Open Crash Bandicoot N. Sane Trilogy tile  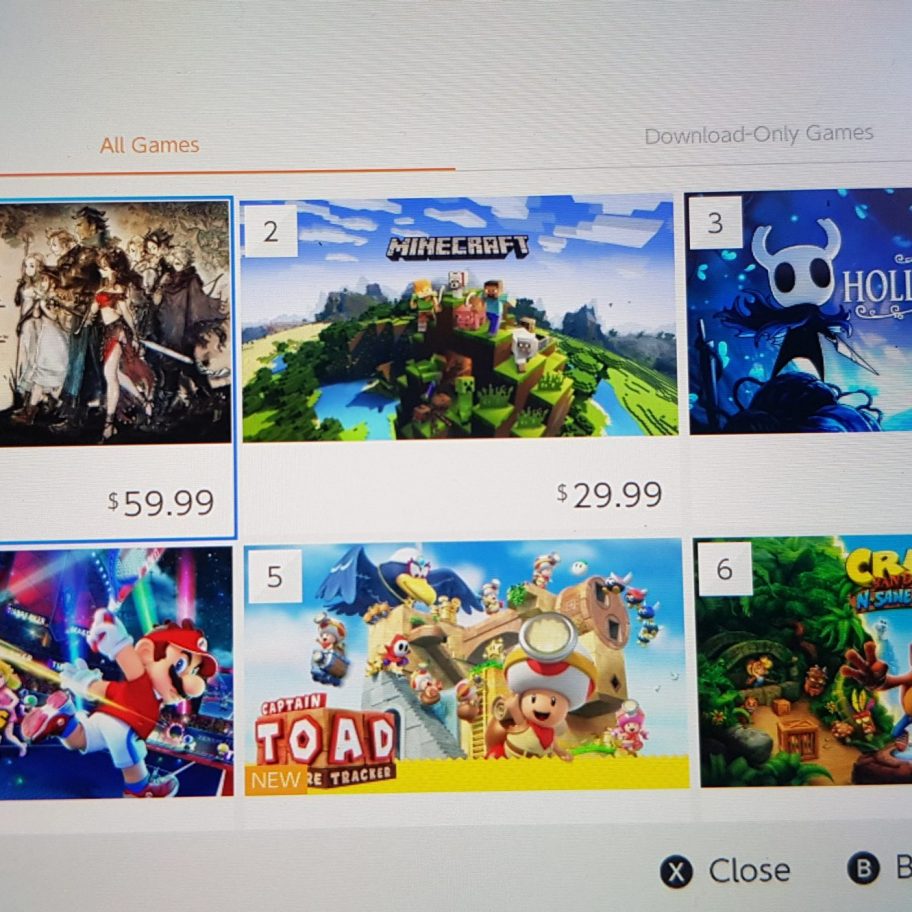coord(804,662)
